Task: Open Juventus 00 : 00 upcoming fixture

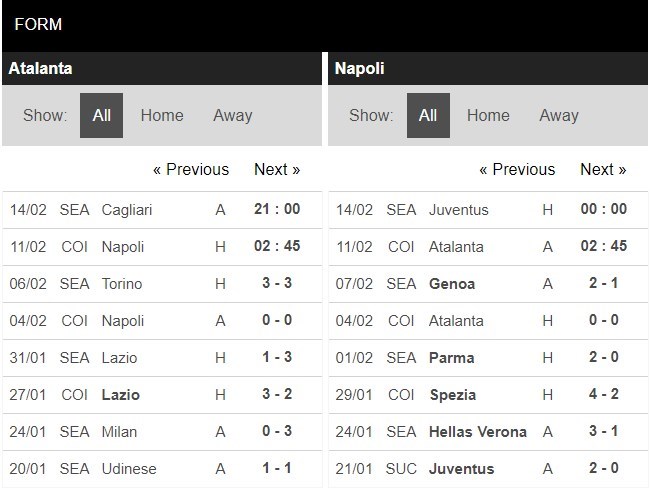Action: coord(603,210)
